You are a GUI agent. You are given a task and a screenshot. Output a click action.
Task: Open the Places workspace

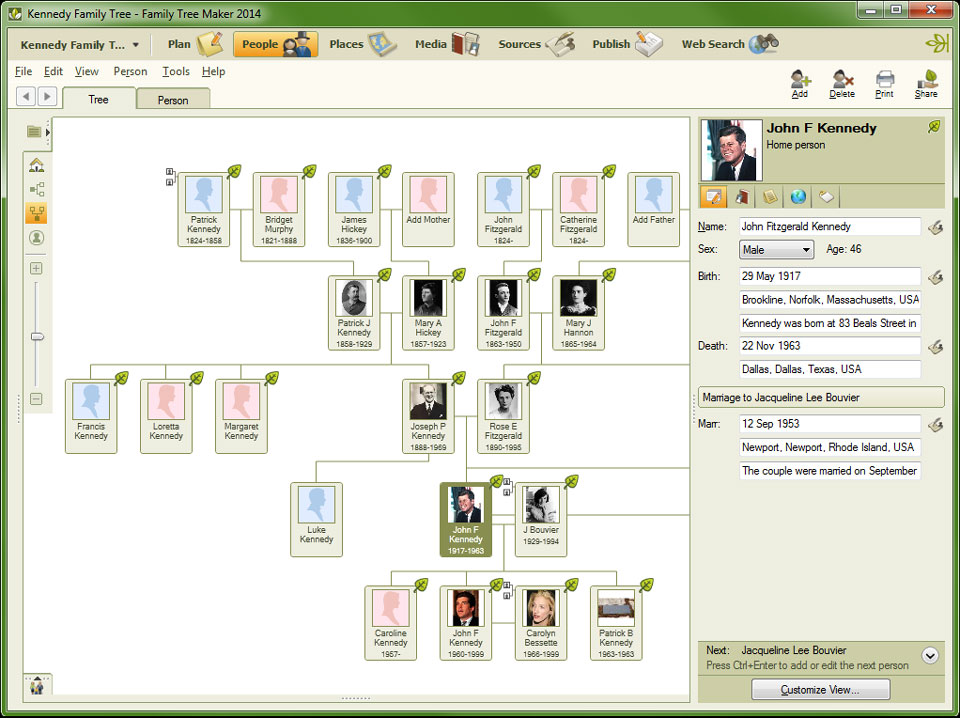[x=363, y=44]
